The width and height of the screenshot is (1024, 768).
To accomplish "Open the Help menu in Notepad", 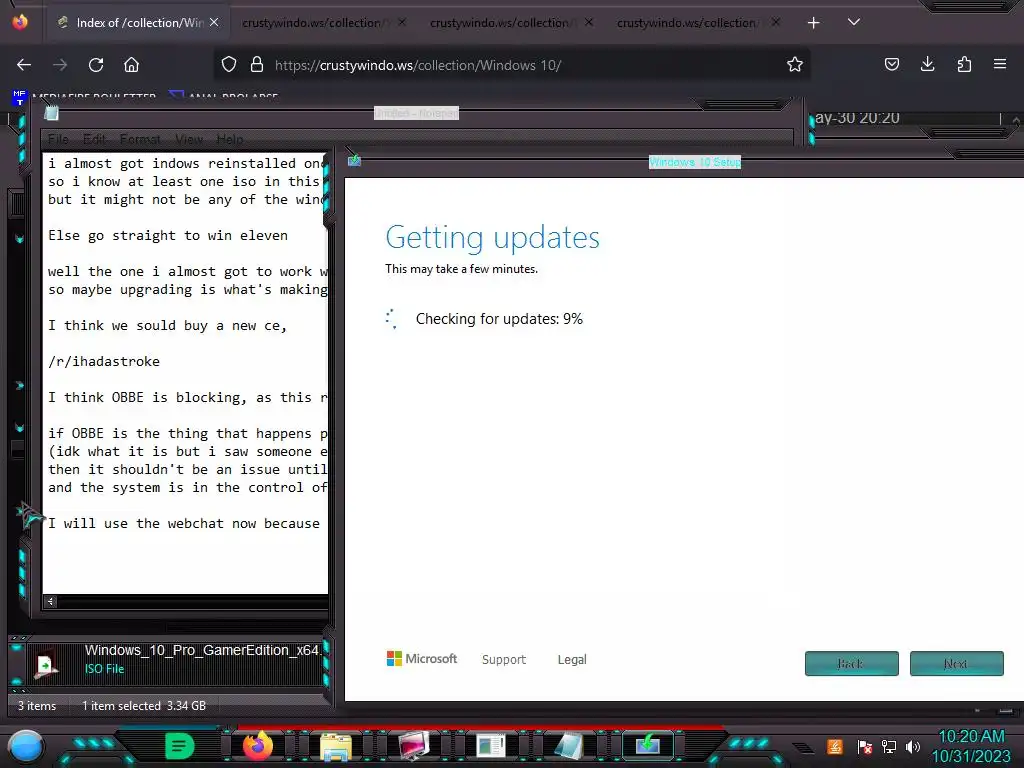I will tap(230, 139).
